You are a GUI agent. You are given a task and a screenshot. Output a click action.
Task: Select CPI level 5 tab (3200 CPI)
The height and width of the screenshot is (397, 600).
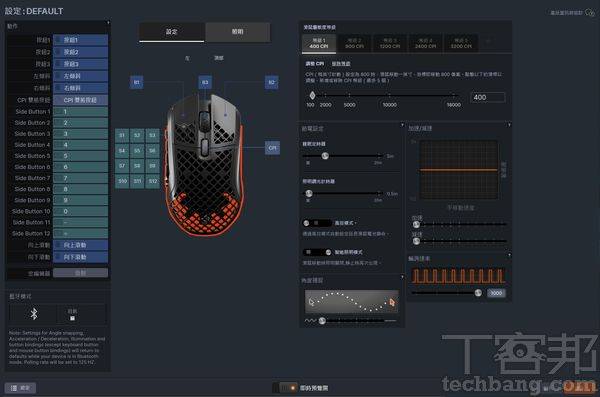pyautogui.click(x=461, y=43)
